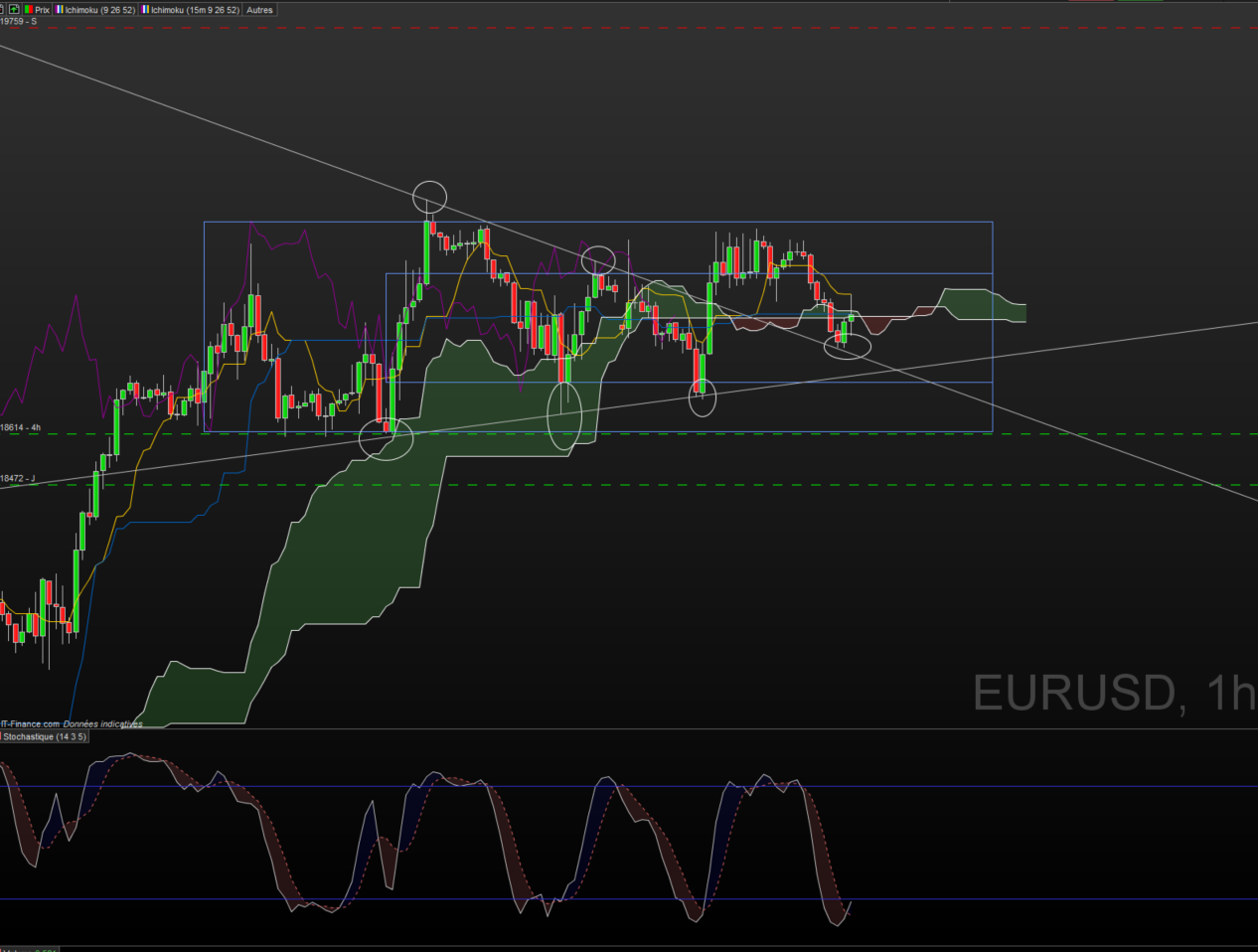Screen dimensions: 1258x952
Task: Open the Prix price settings button
Action: [x=37, y=10]
